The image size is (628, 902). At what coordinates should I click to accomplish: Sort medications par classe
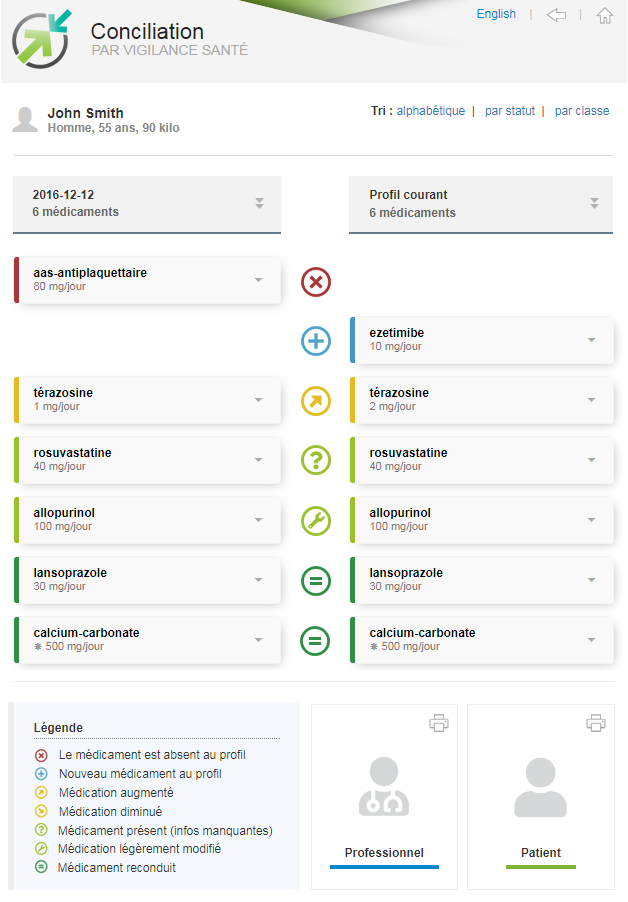tap(581, 111)
